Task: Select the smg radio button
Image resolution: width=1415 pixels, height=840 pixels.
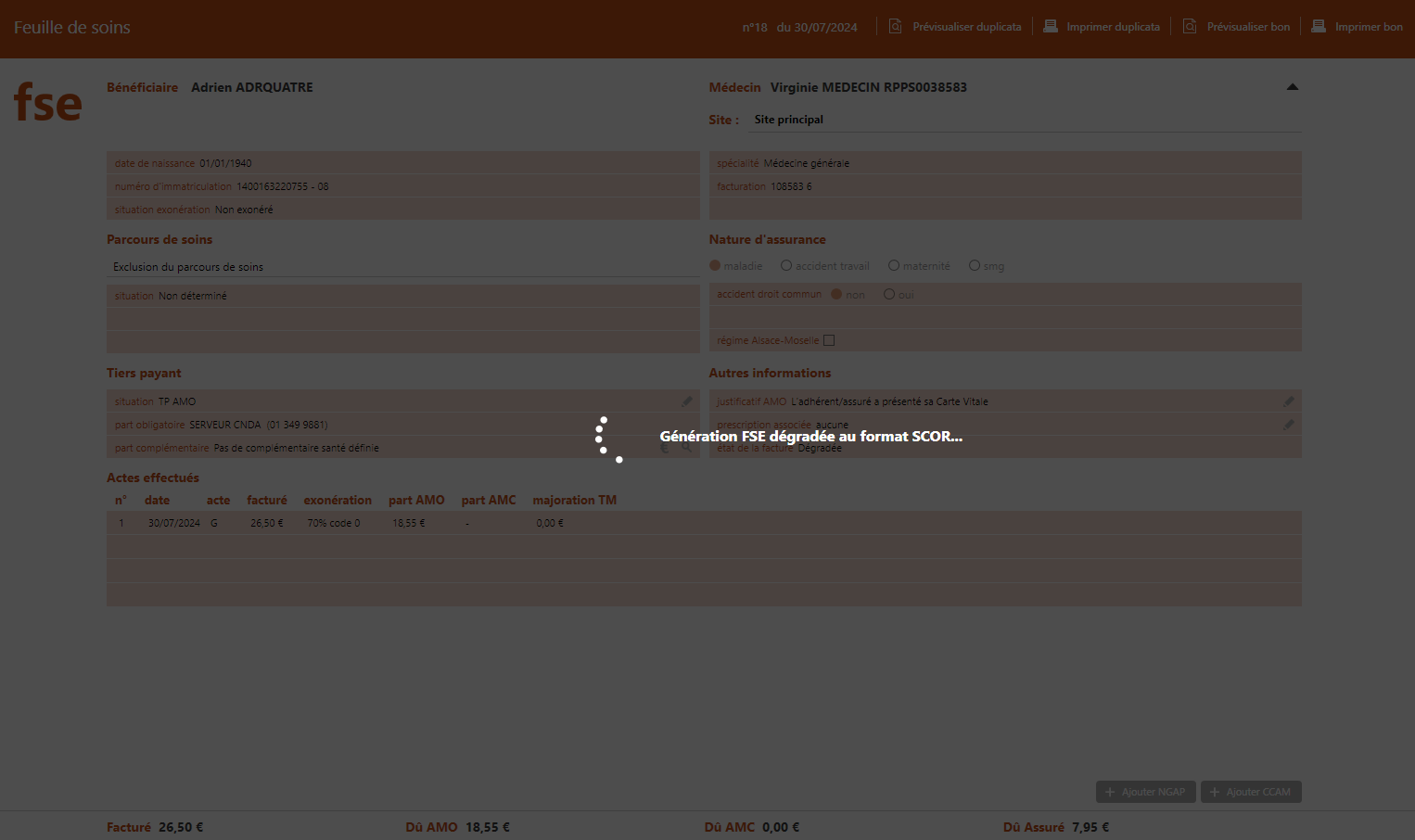Action: click(x=975, y=266)
